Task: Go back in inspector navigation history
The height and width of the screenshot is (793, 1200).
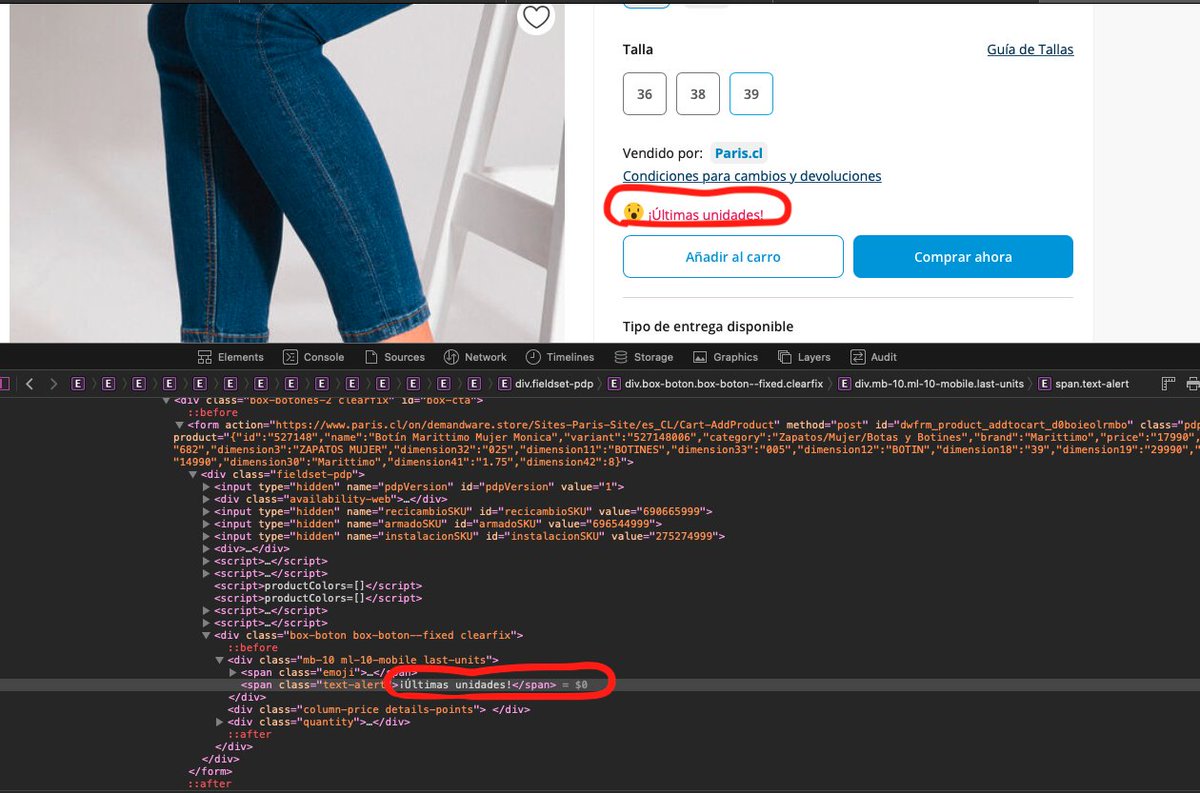Action: [x=30, y=383]
